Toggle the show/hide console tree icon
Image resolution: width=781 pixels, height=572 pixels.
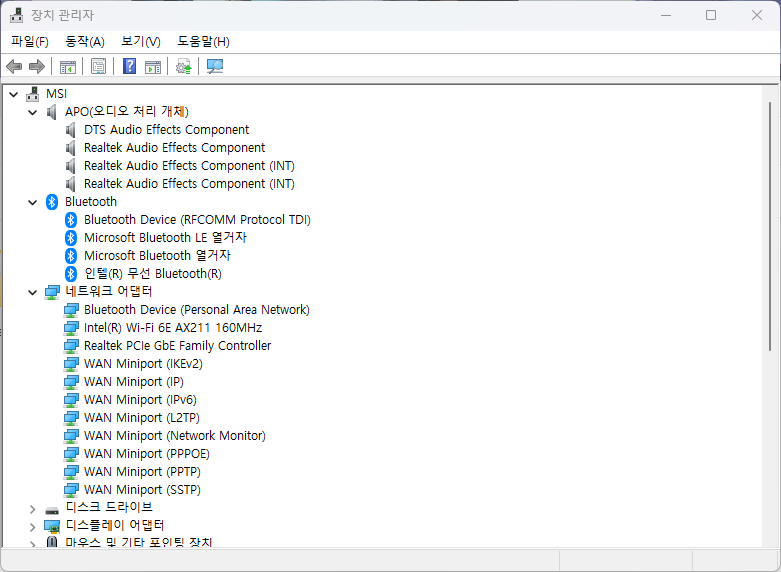tap(68, 66)
